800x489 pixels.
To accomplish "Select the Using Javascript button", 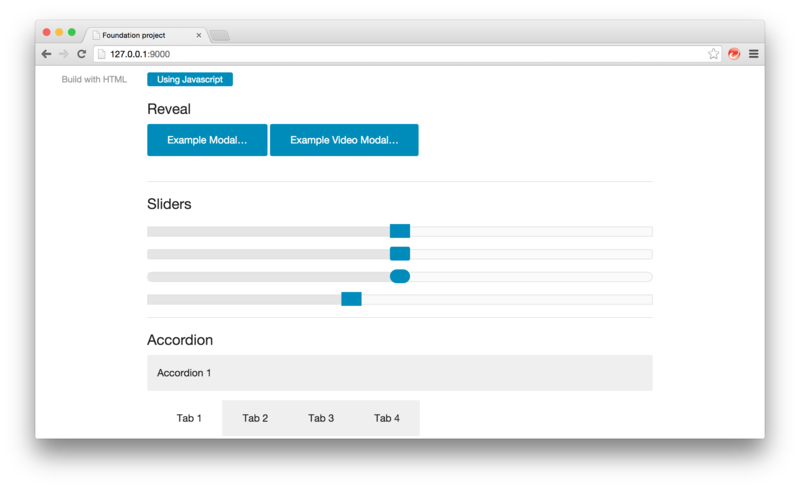I will coord(190,79).
